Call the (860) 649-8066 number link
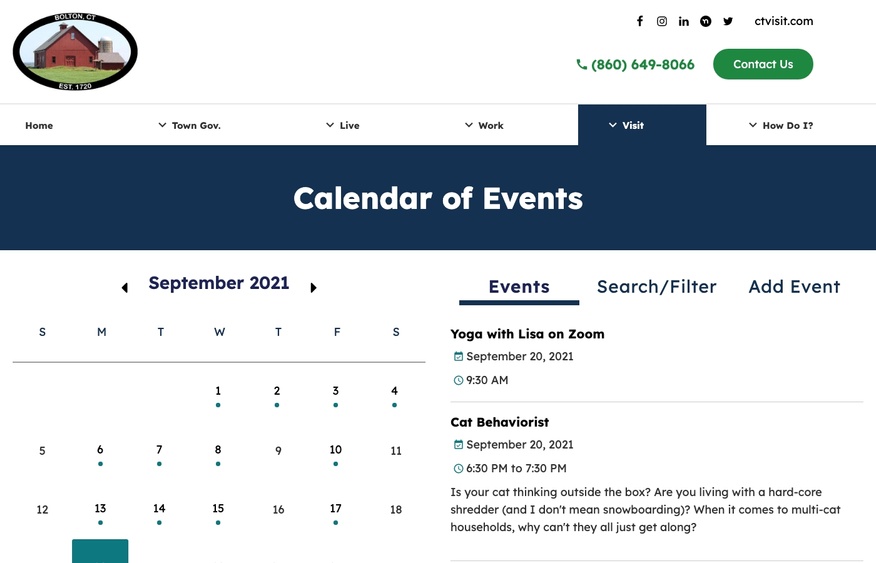This screenshot has width=876, height=563. click(x=642, y=65)
